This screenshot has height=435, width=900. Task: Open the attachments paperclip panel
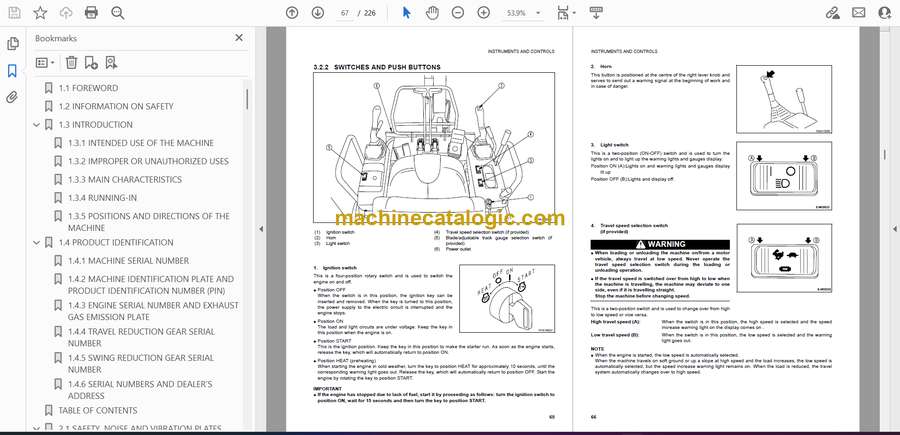click(x=12, y=97)
